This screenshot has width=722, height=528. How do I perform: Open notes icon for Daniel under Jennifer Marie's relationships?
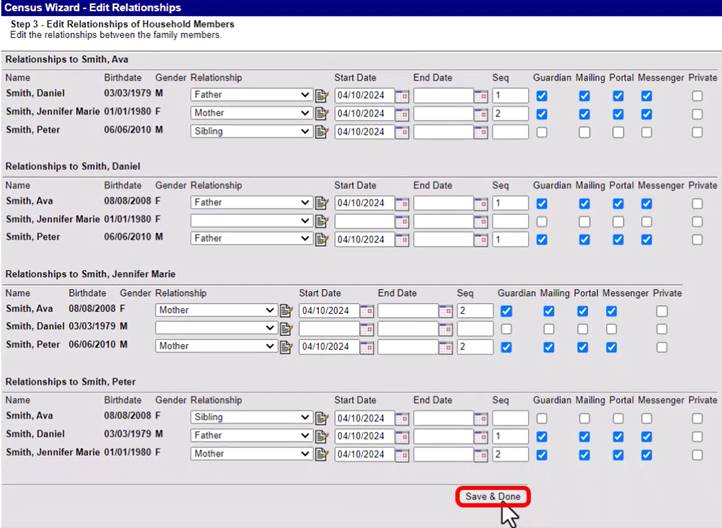tap(286, 329)
